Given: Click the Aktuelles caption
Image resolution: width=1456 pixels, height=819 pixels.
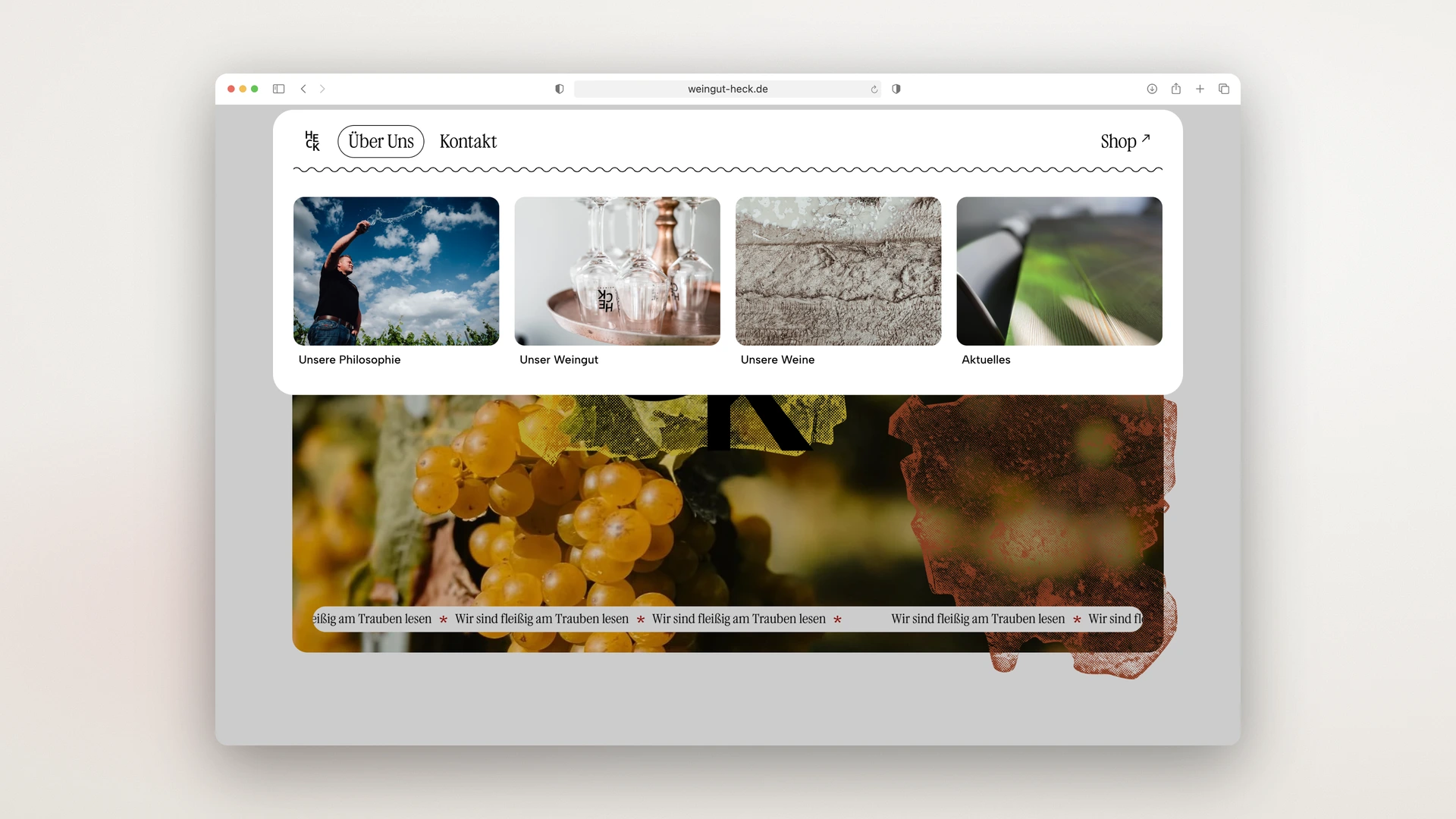Looking at the screenshot, I should point(986,359).
